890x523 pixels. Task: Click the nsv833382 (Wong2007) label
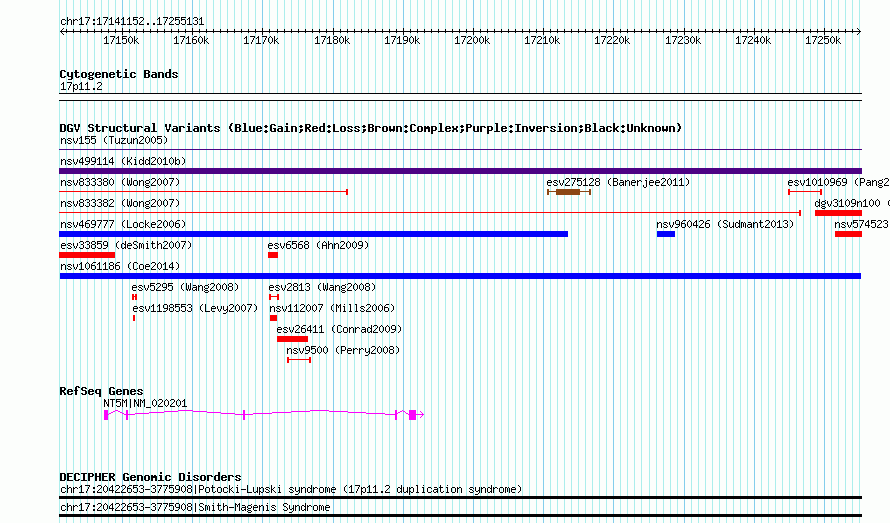coord(120,203)
